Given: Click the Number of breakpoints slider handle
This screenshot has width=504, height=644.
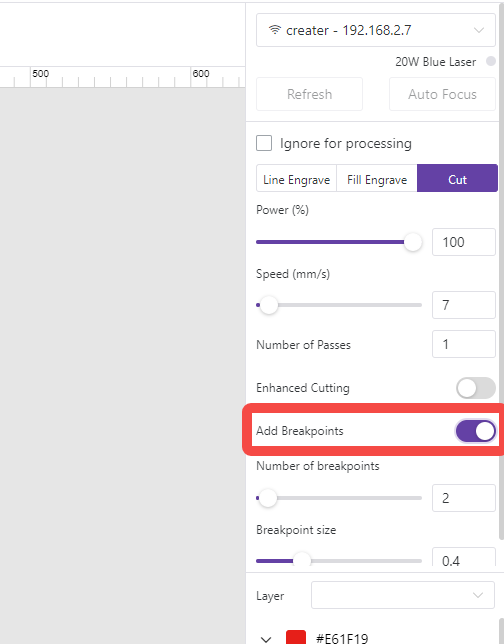Looking at the screenshot, I should point(268,498).
